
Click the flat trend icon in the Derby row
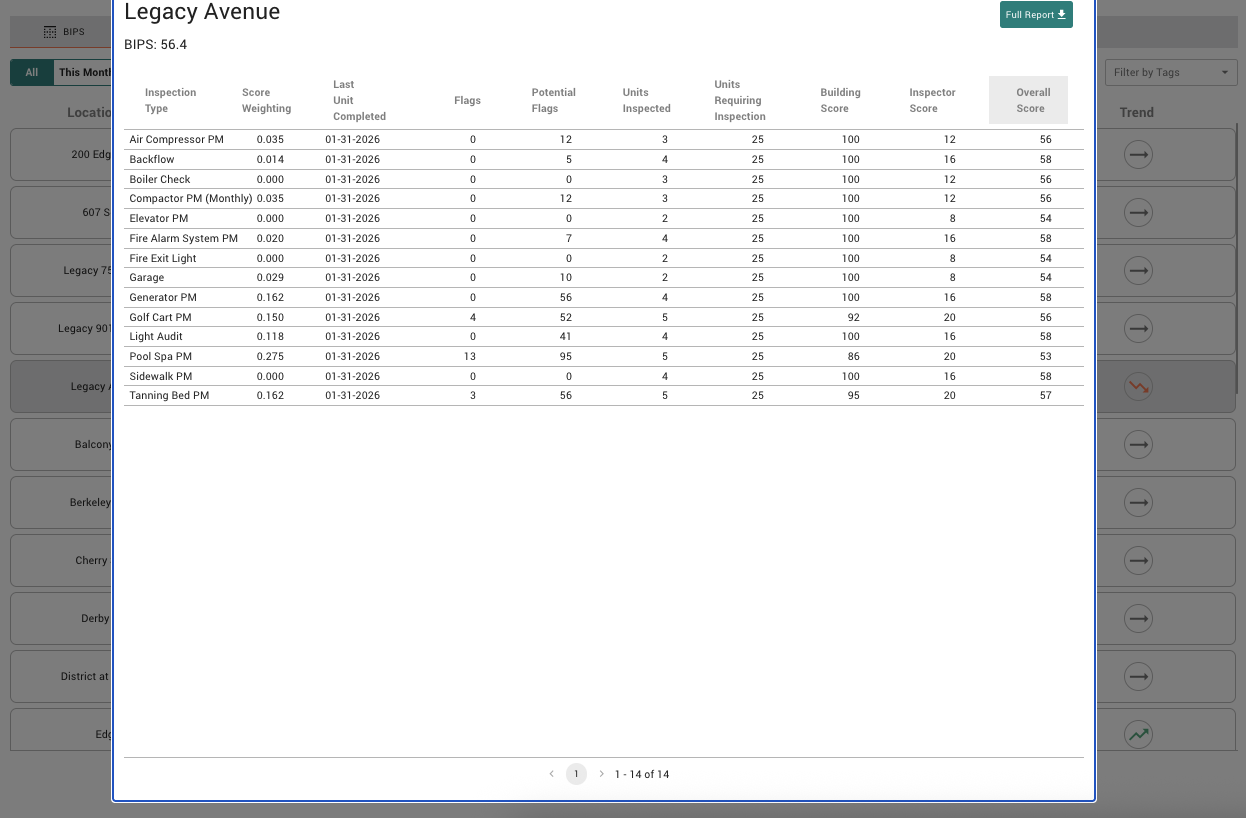point(1138,618)
